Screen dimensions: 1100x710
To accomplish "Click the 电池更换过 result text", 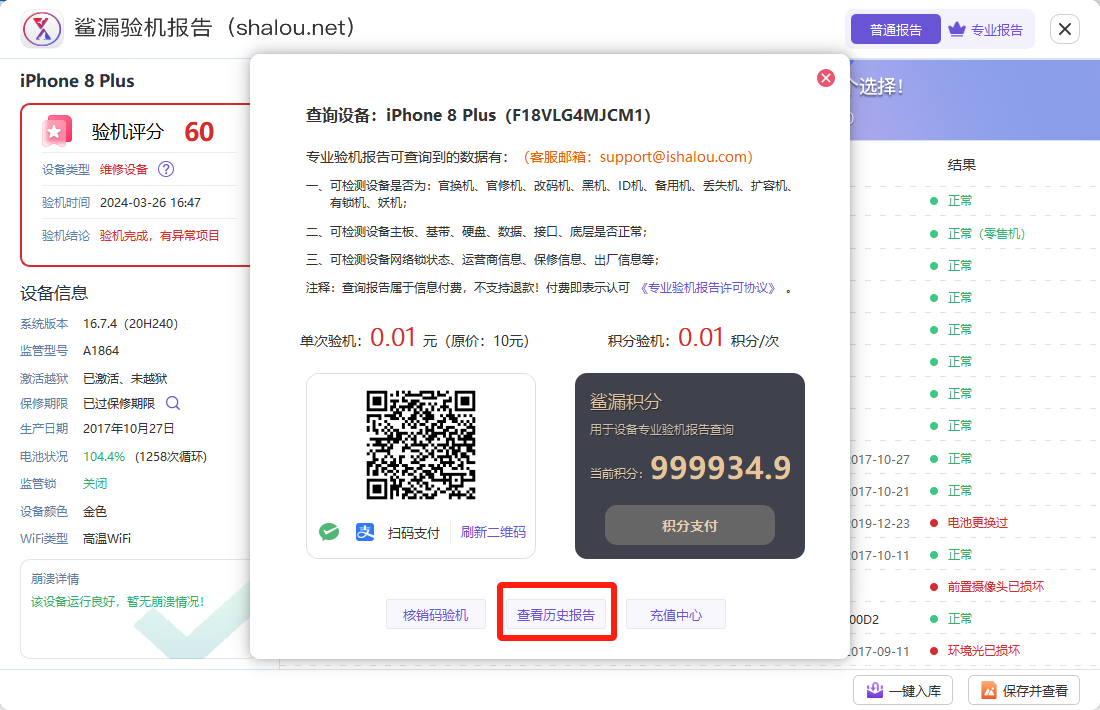I will pos(978,523).
